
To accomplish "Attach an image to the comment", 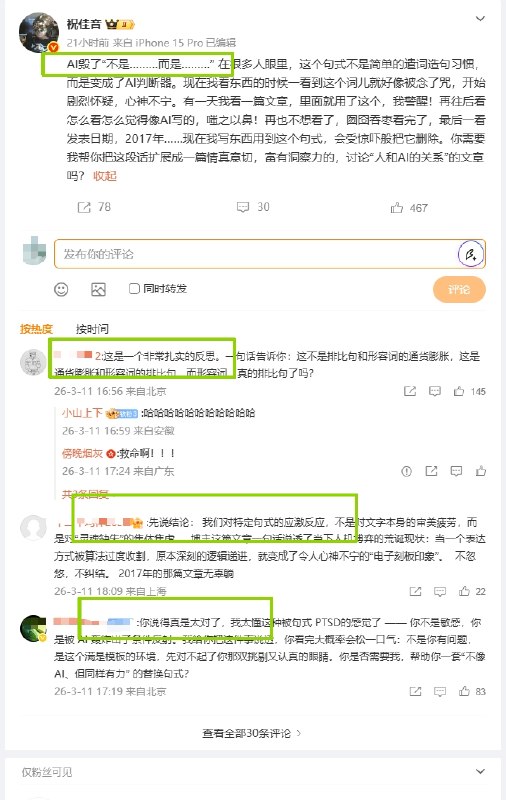I will coord(98,289).
